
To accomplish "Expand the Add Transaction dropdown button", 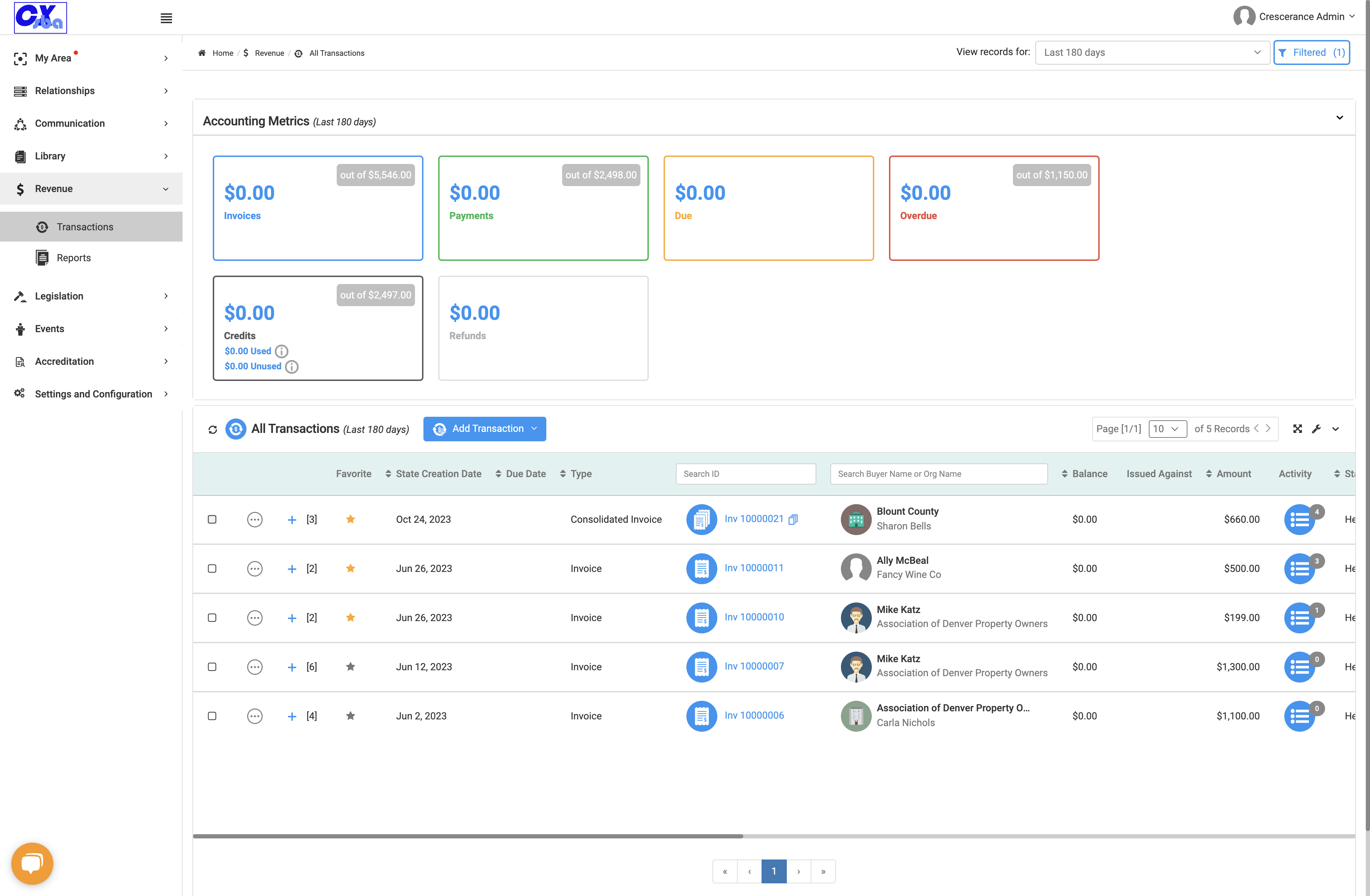I will point(484,429).
